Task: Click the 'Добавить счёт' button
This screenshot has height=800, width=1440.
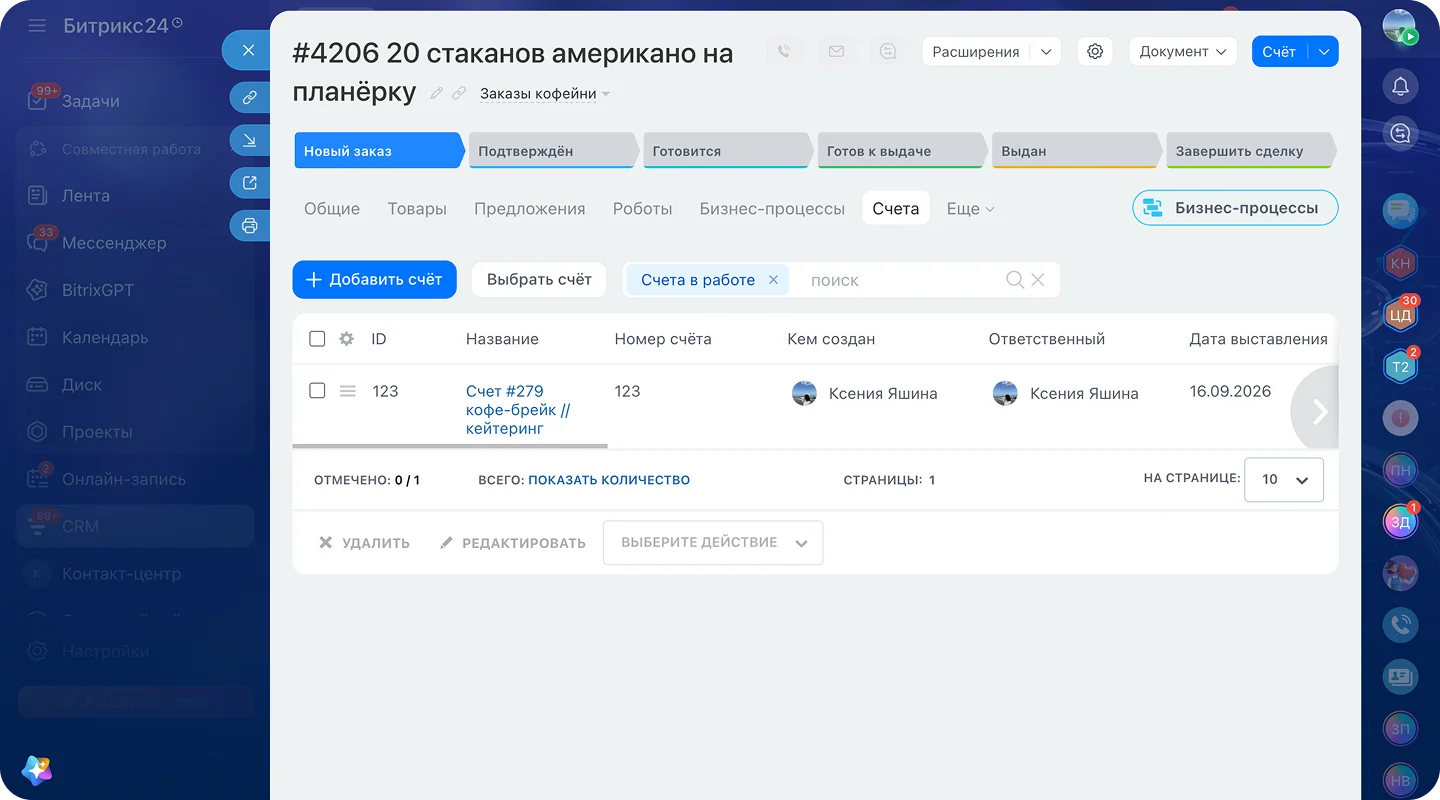Action: [374, 280]
